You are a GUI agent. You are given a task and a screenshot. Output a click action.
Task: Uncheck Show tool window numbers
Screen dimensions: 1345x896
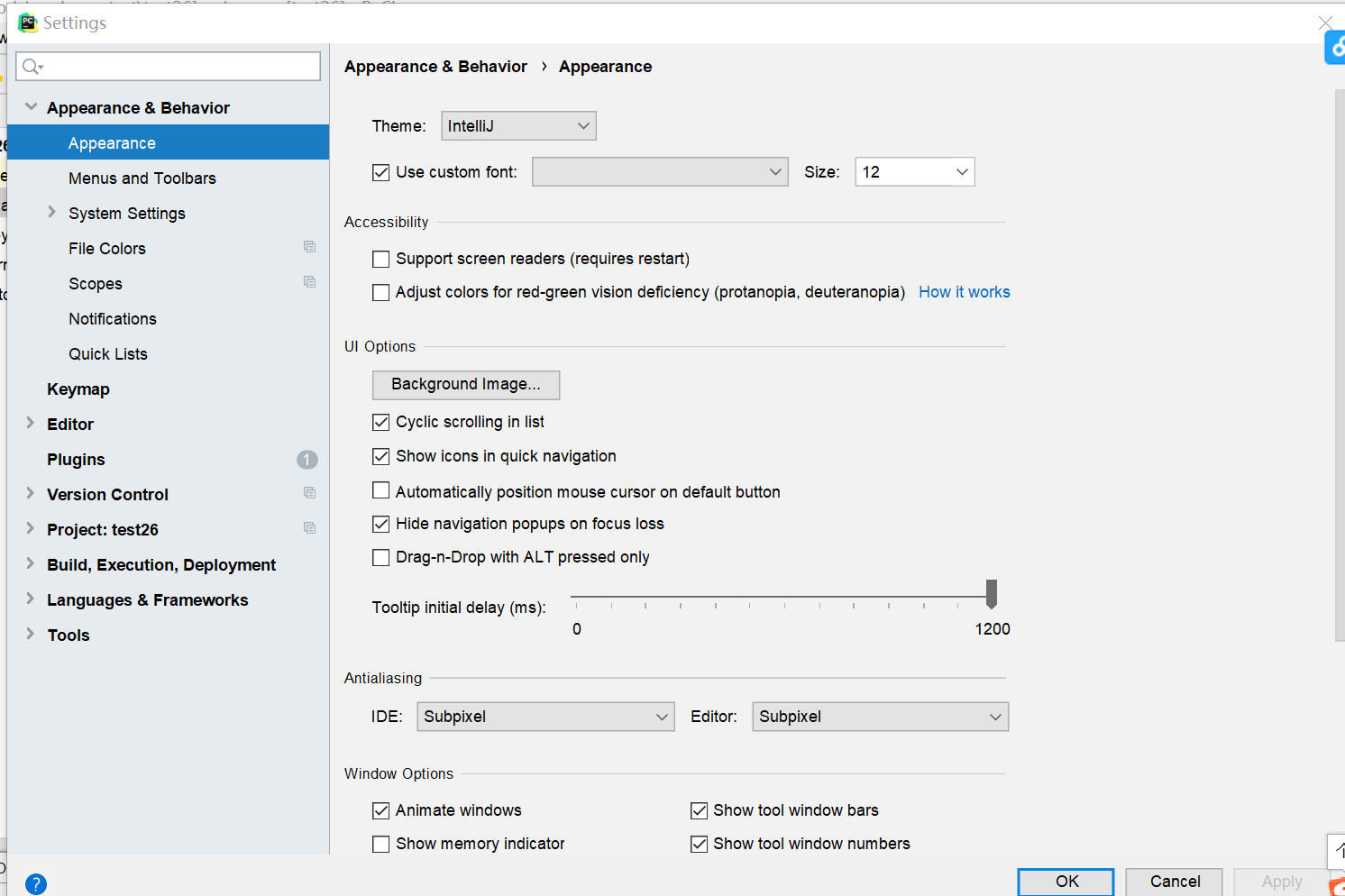699,844
